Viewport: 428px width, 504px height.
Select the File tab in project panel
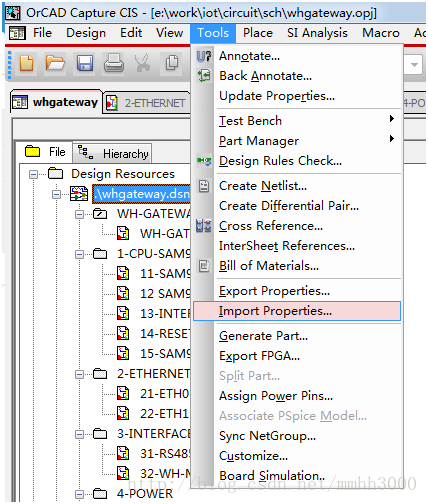tap(45, 152)
